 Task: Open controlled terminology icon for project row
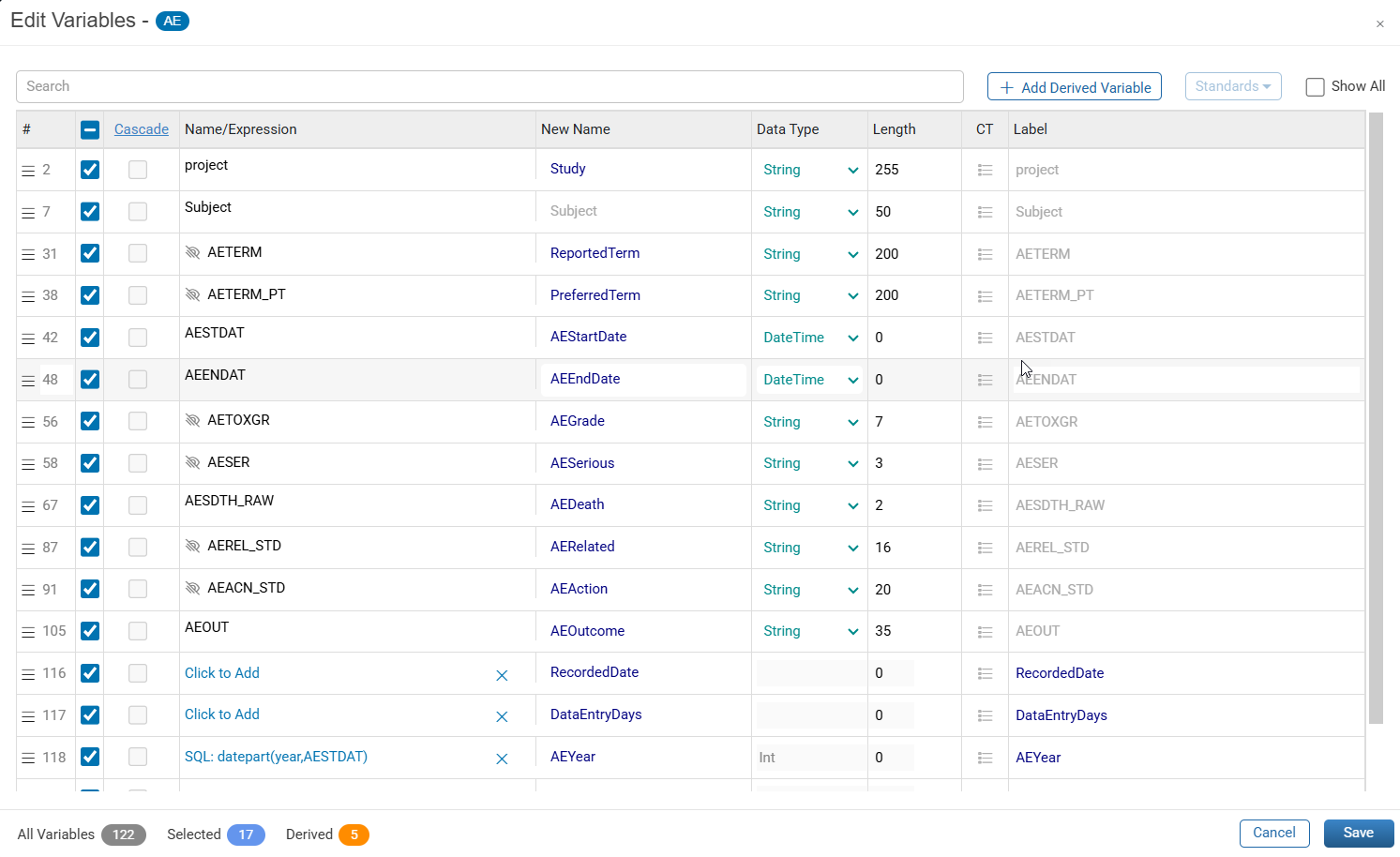pos(985,171)
